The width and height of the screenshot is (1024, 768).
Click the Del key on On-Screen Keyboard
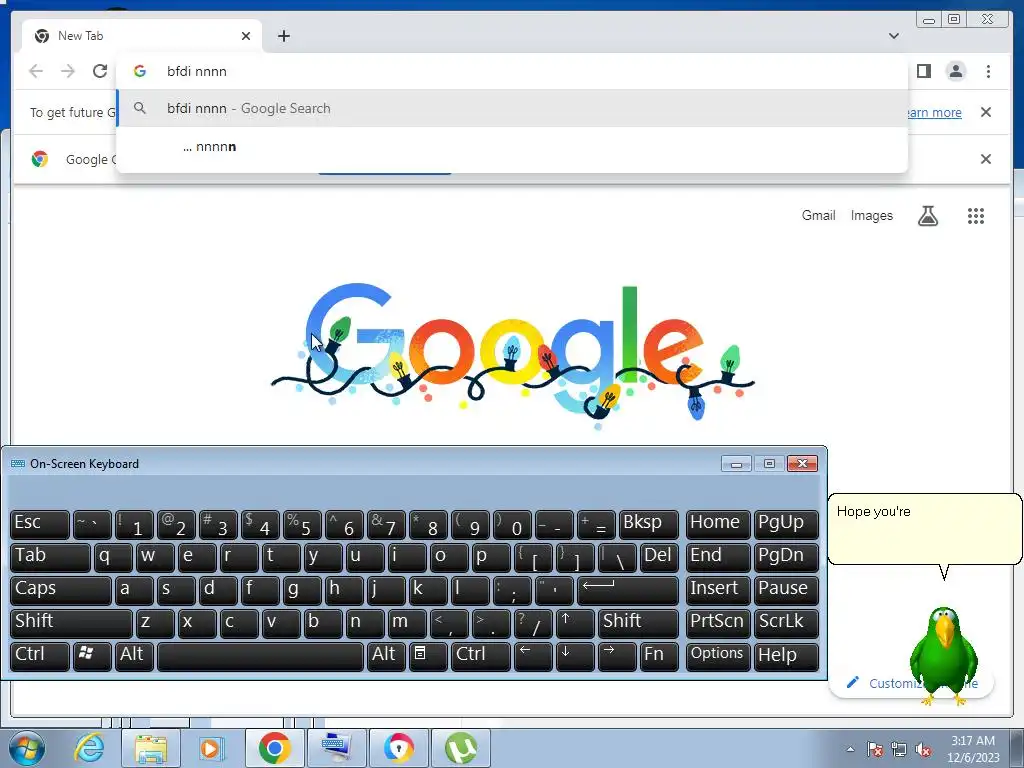pyautogui.click(x=659, y=557)
